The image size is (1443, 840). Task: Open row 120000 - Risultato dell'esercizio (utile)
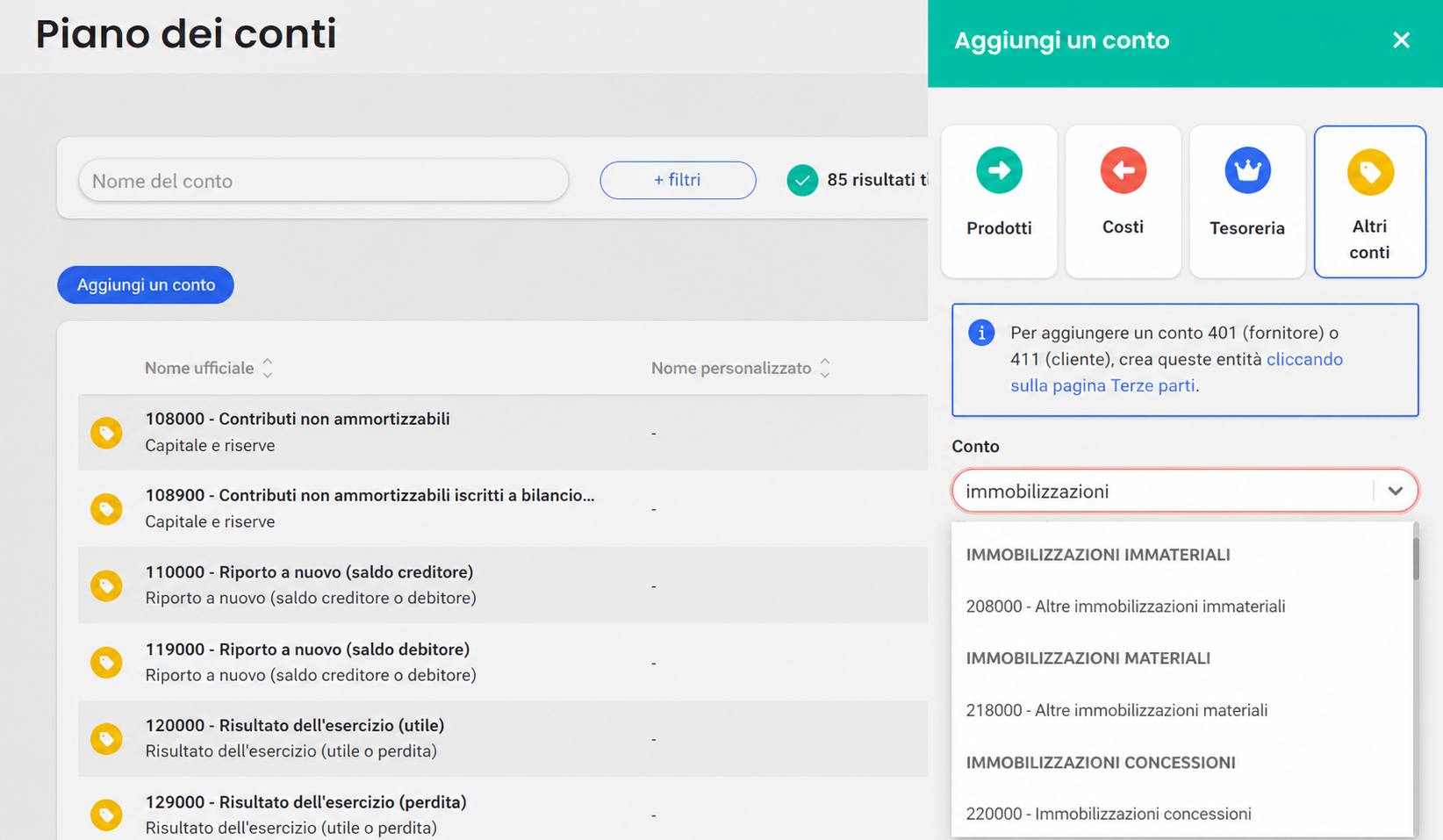[x=503, y=739]
